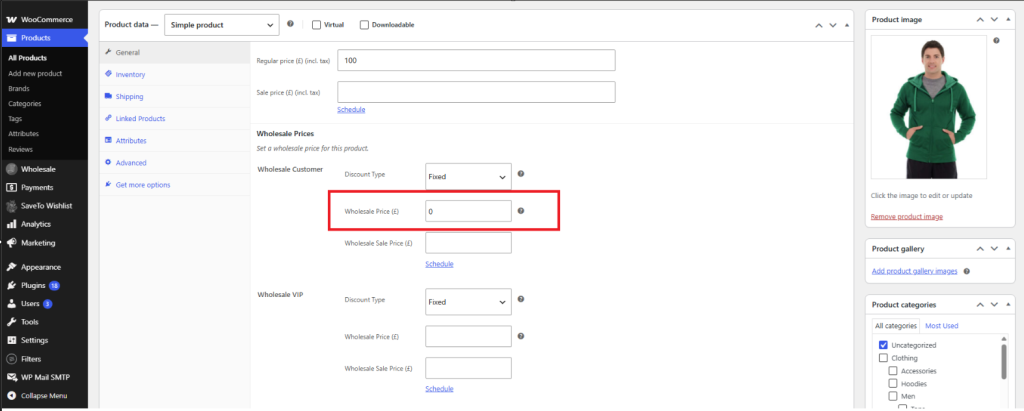Click Schedule link under Sale price

pos(351,110)
